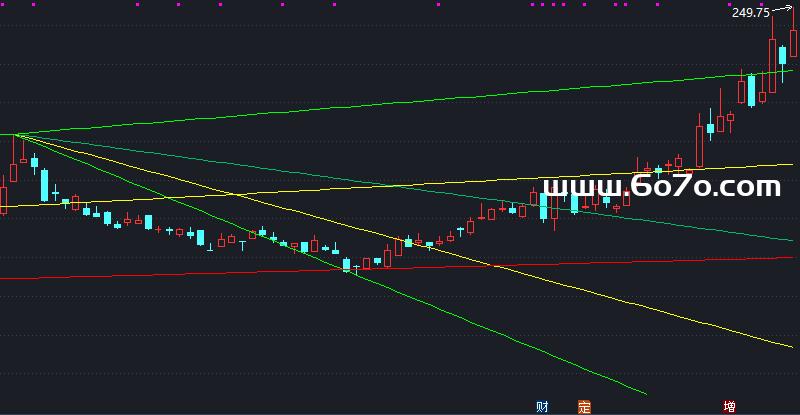800x415 pixels.
Task: Click the red 增 event marker
Action: [729, 407]
